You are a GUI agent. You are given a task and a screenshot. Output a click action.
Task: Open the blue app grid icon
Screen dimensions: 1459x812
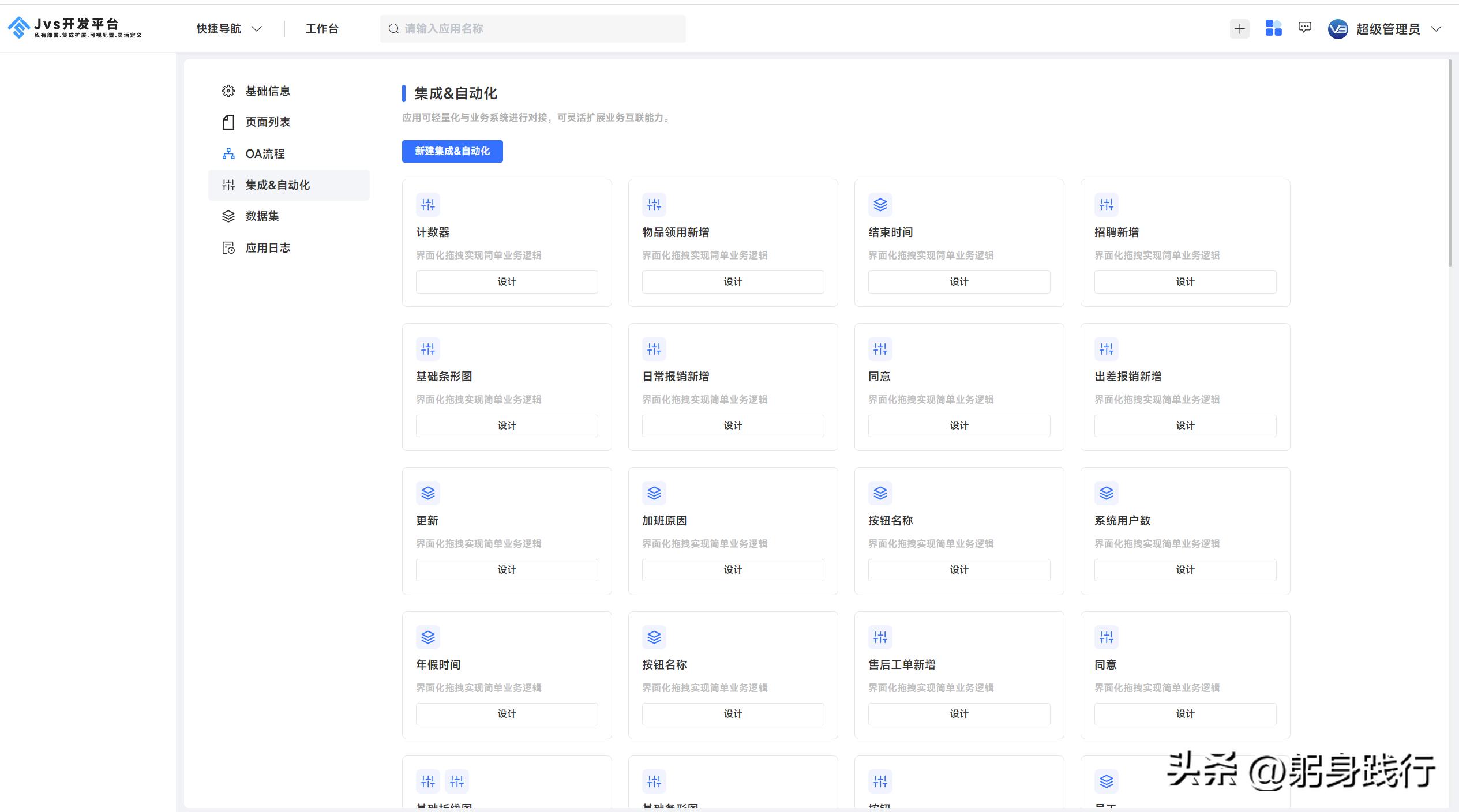pos(1273,28)
